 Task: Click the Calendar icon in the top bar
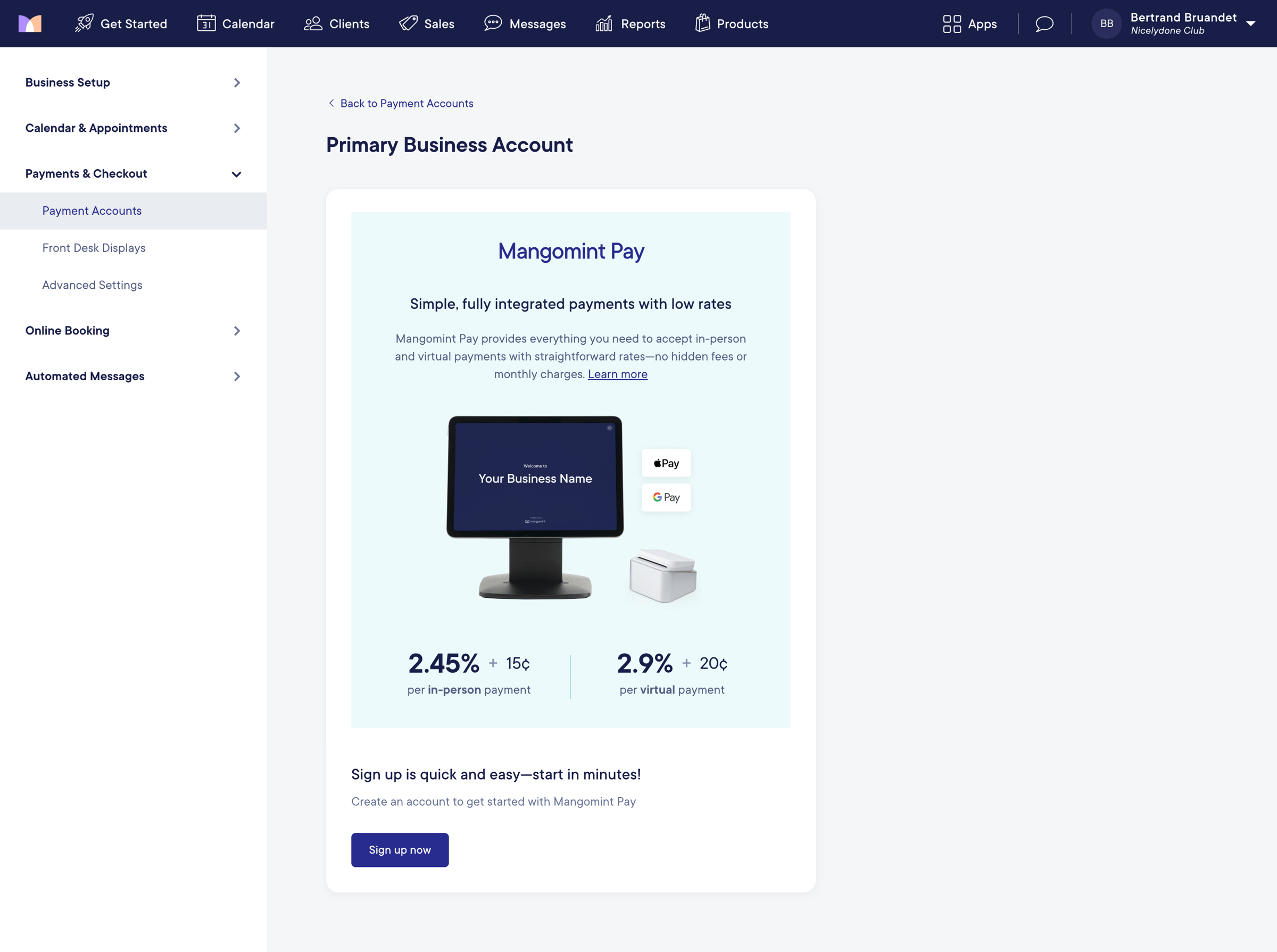click(206, 23)
